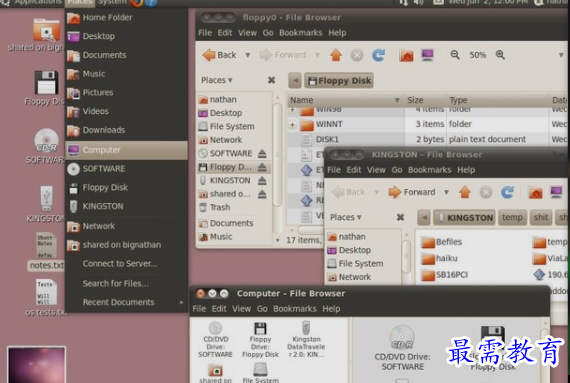Click Connect to Server... menu entry
The image size is (570, 383).
click(x=126, y=264)
